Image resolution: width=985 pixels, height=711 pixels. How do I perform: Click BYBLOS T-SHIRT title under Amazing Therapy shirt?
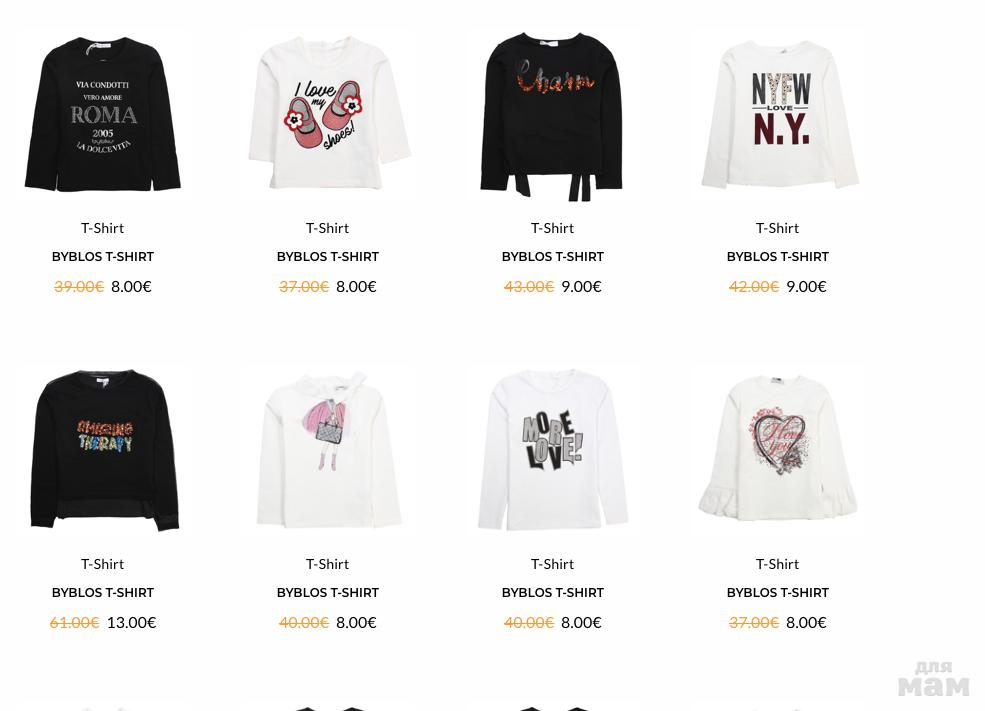pyautogui.click(x=103, y=593)
